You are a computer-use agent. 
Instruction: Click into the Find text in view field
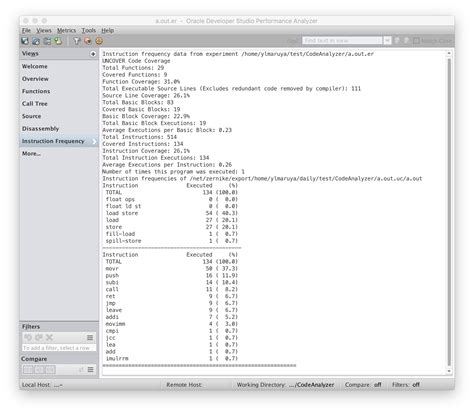coord(342,41)
